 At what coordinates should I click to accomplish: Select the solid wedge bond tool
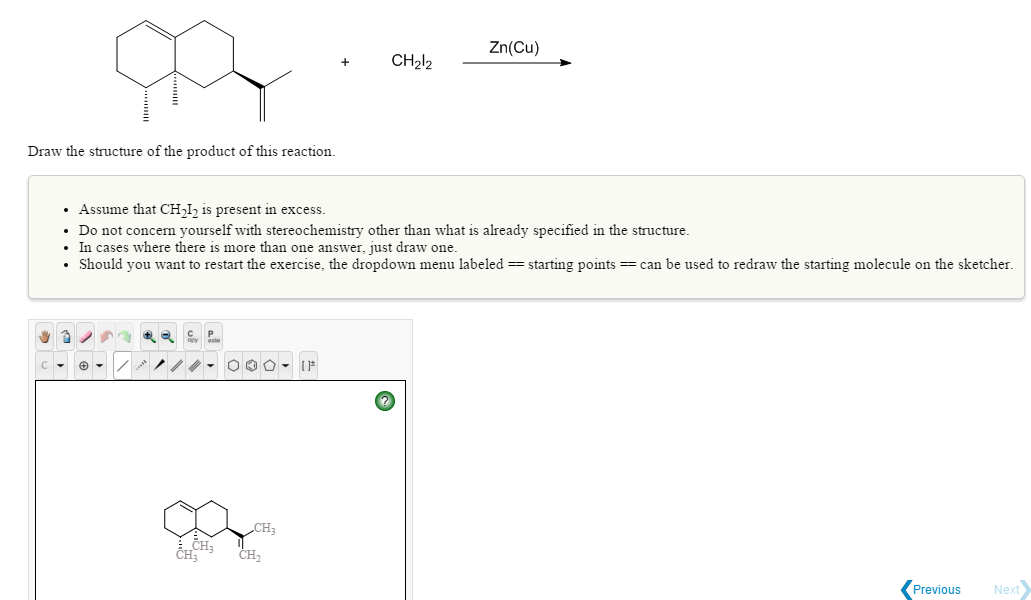[158, 365]
